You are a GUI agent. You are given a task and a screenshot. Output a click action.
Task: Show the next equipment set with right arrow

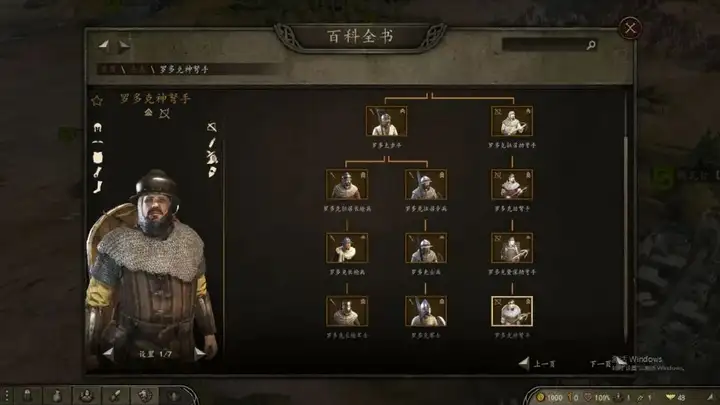199,354
